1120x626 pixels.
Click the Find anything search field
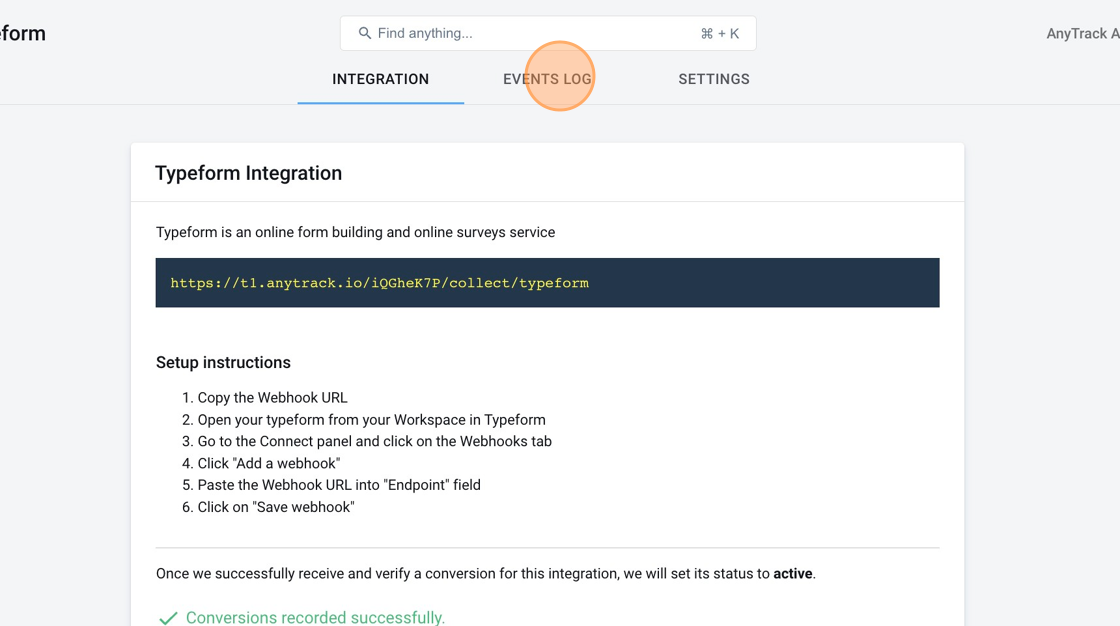coord(548,33)
